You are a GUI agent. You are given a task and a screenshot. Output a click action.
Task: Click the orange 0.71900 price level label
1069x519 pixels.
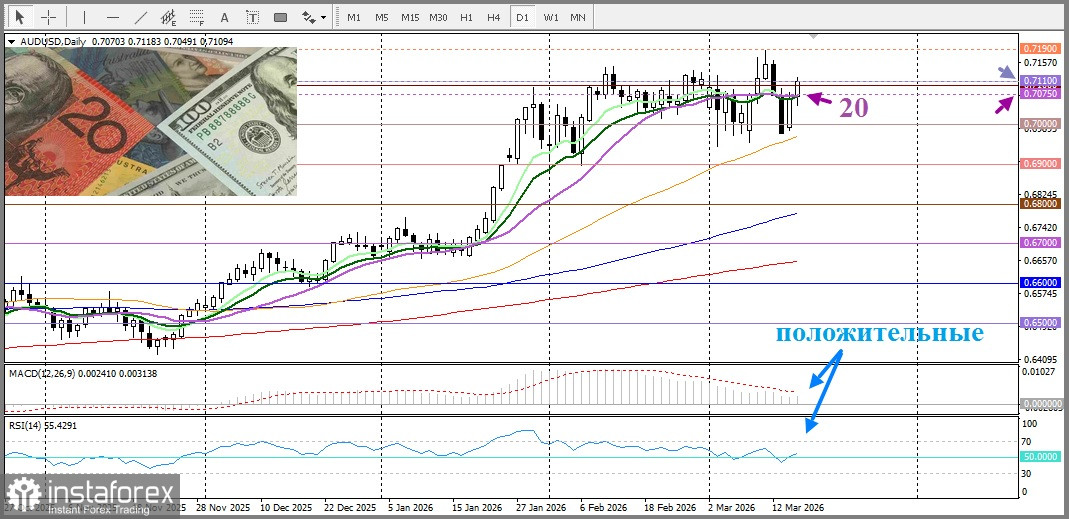pyautogui.click(x=1034, y=49)
